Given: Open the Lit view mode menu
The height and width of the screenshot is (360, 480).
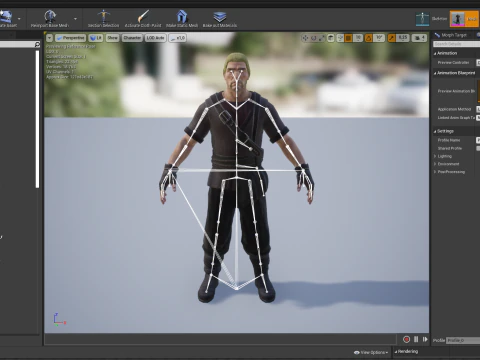Looking at the screenshot, I should [x=96, y=38].
